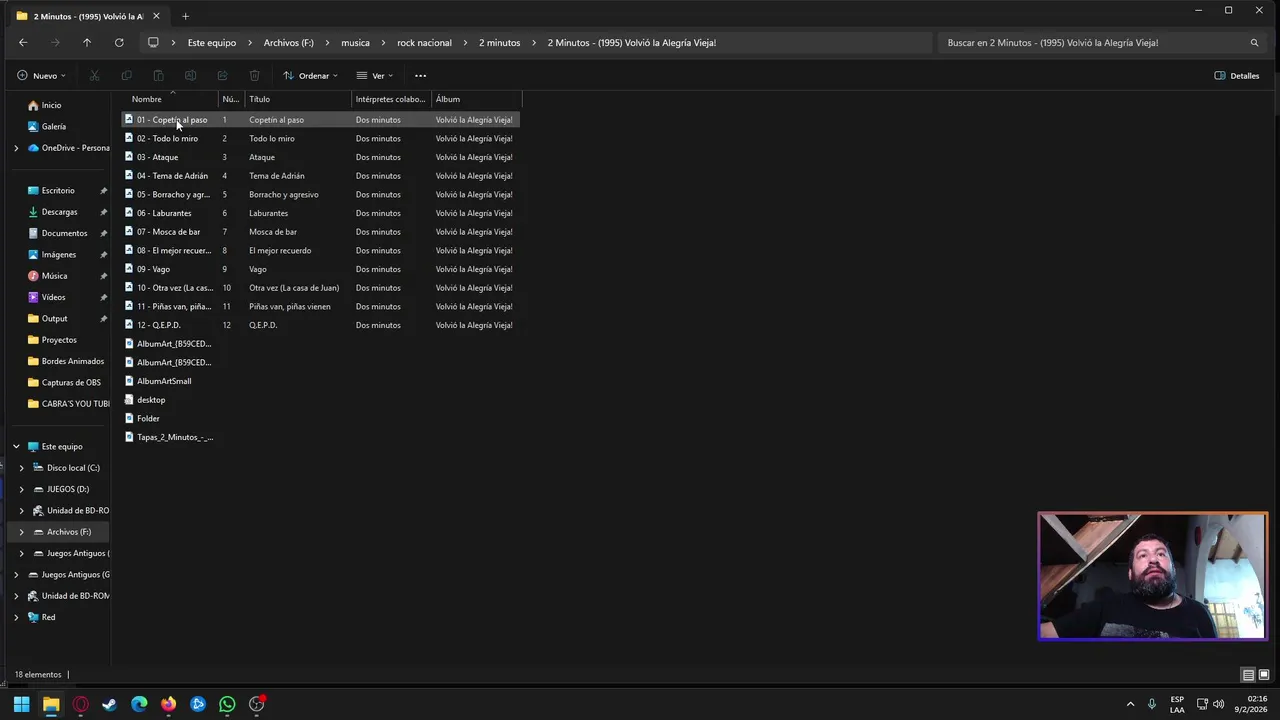
Task: Select the 'desktop' file
Action: (x=151, y=400)
